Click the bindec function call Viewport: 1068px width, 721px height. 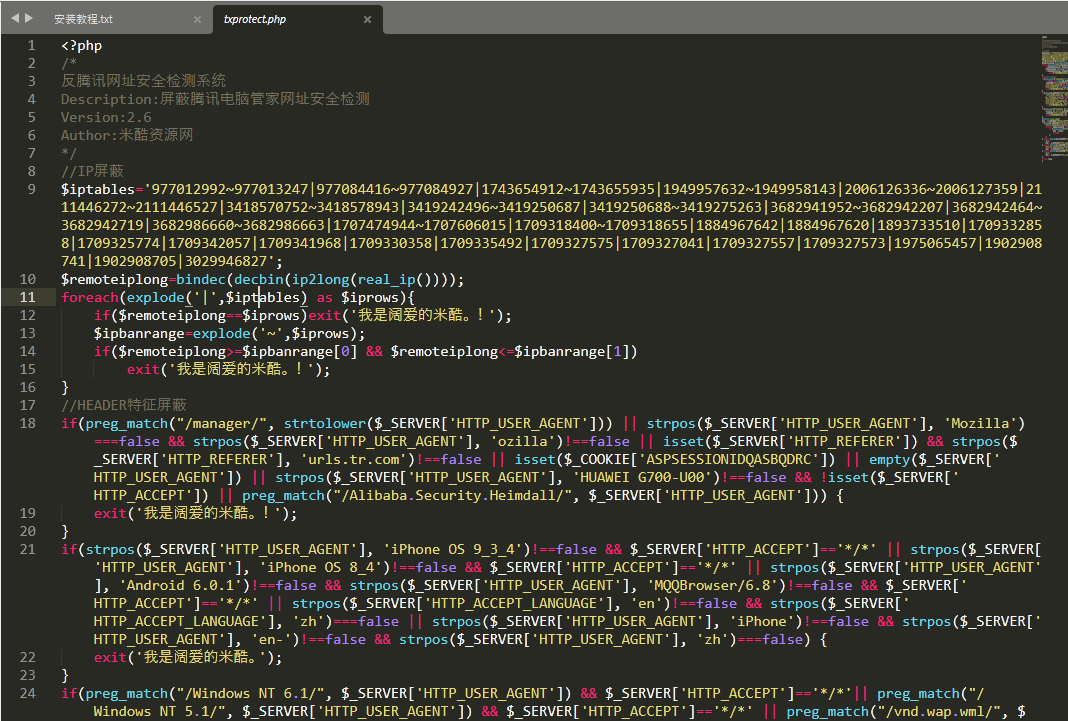pyautogui.click(x=201, y=279)
